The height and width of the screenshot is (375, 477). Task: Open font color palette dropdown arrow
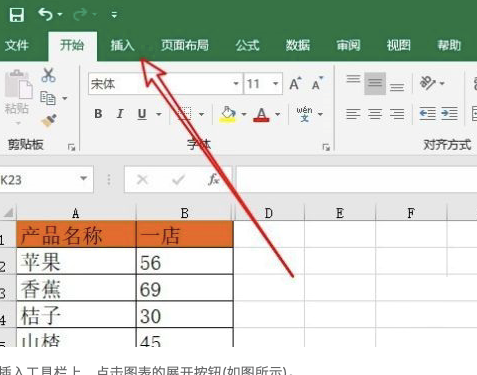point(277,114)
